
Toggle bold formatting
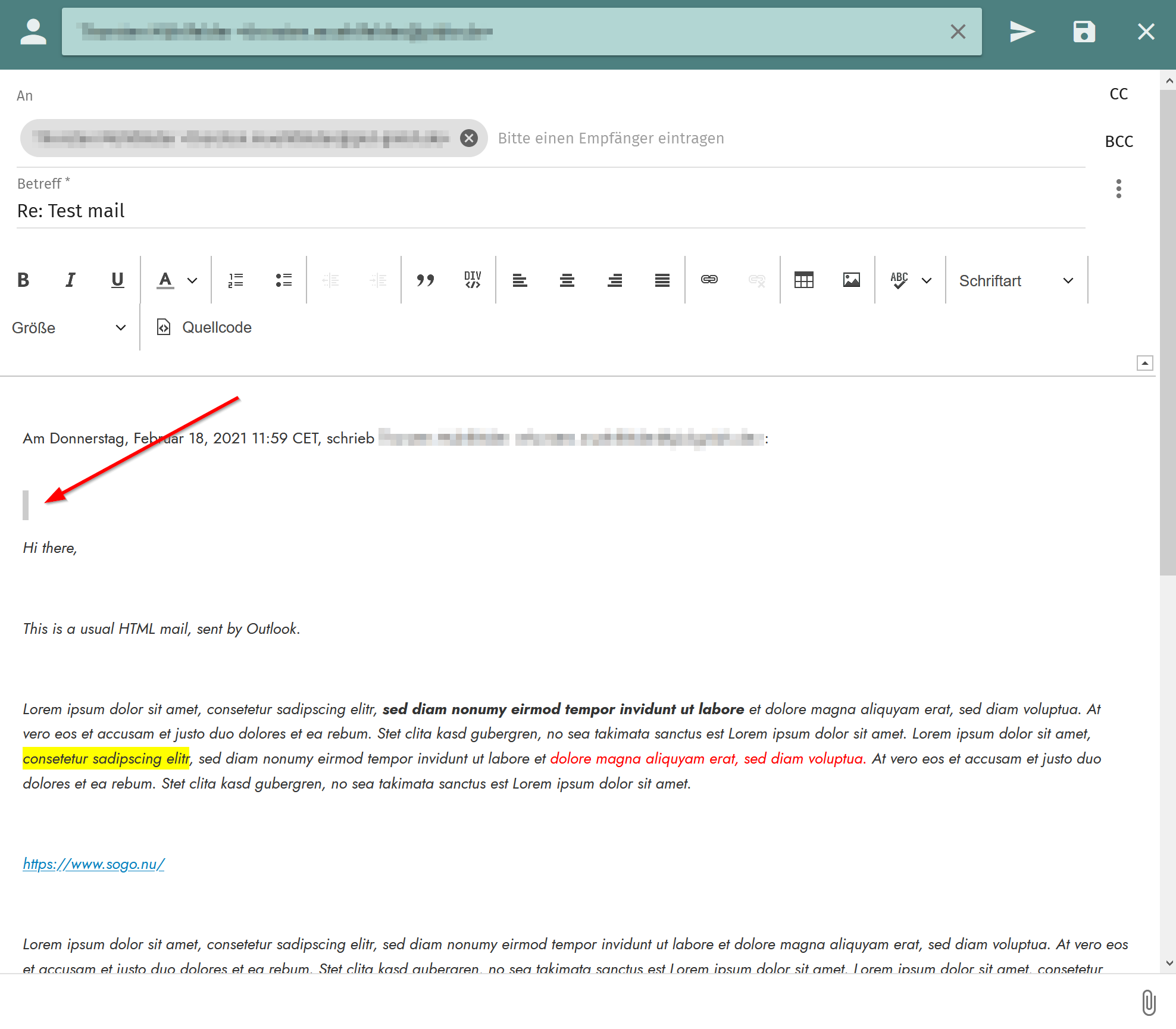tap(23, 280)
